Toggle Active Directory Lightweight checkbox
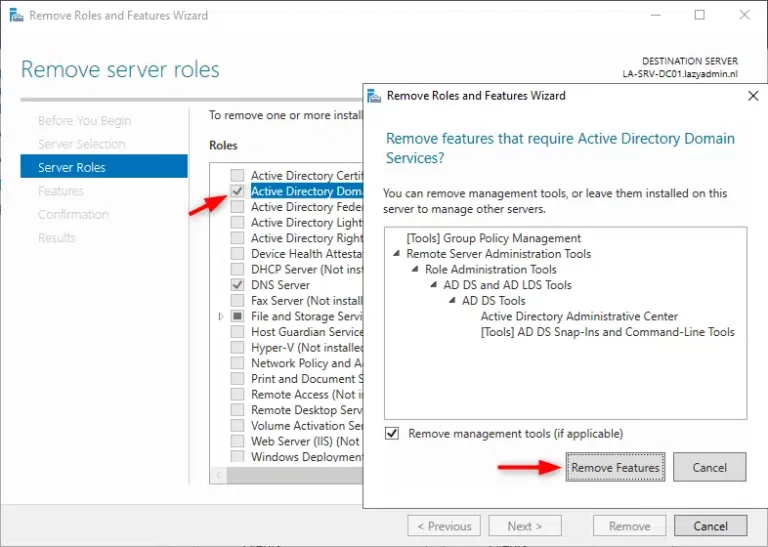Screen dimensions: 768x547 238,222
